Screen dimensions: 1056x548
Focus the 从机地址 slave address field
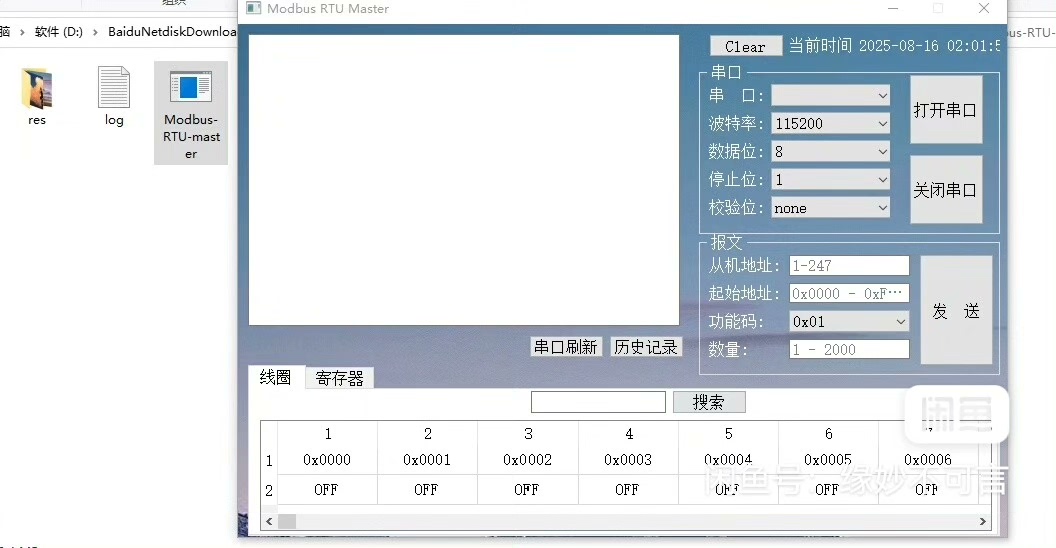click(x=849, y=265)
